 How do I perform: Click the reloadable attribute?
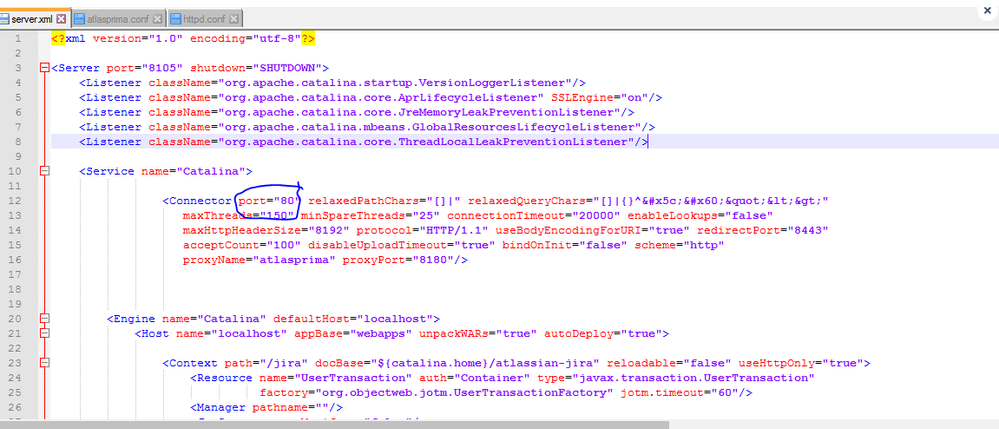point(639,363)
